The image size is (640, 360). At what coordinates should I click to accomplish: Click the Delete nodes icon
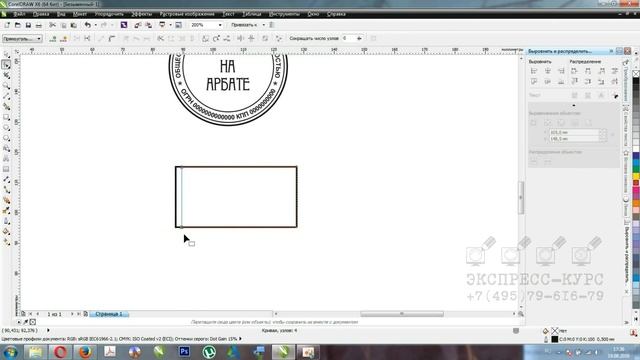[63, 38]
